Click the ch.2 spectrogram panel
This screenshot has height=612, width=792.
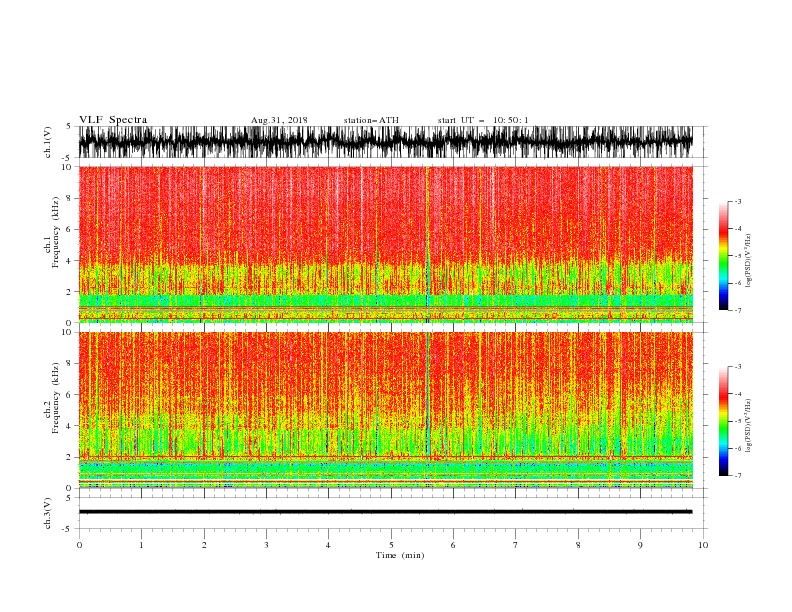pos(385,410)
